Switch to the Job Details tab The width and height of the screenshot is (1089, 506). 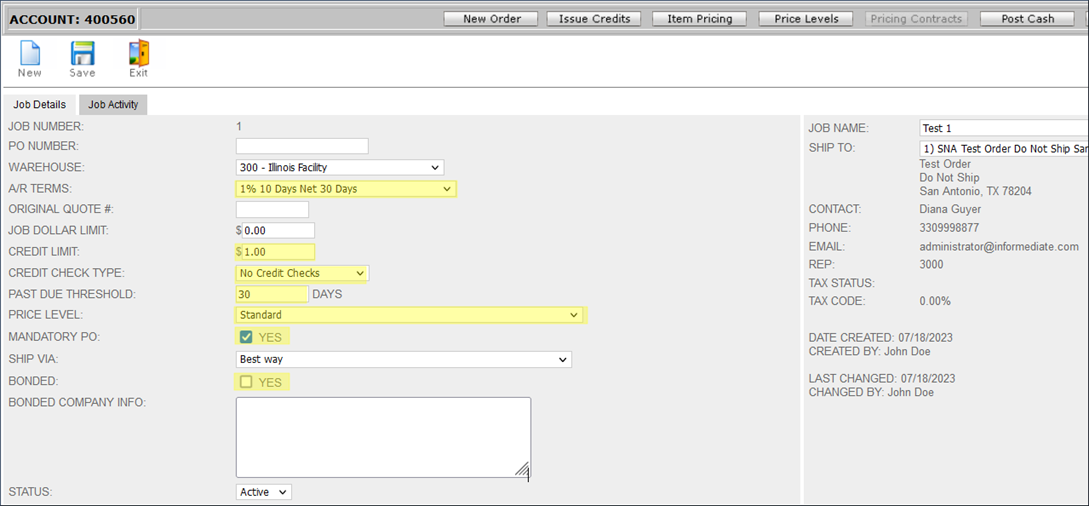point(40,105)
